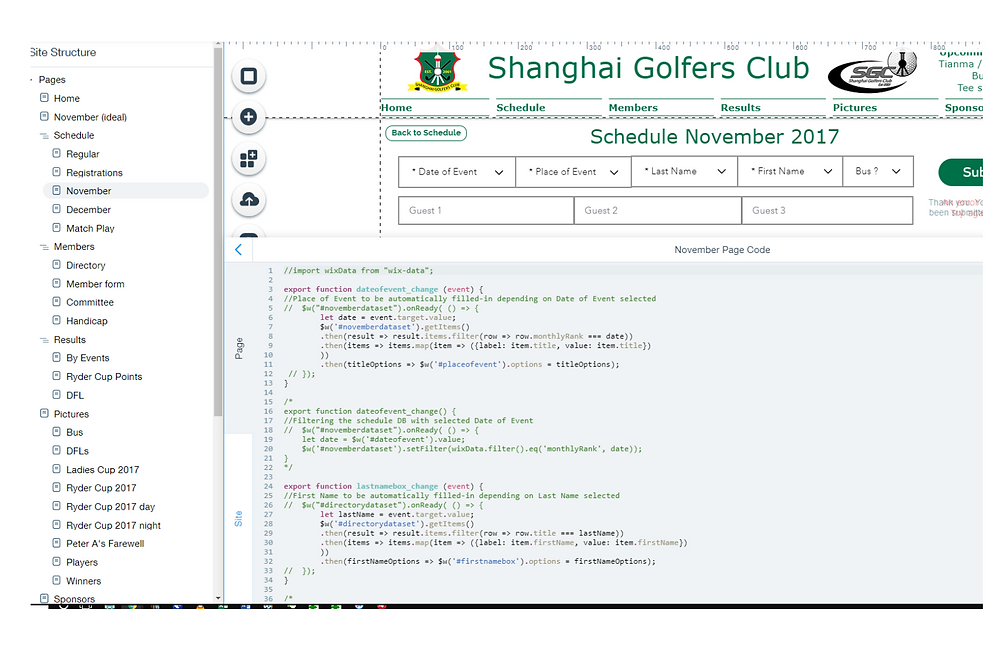Click the Shanghai Golfers Club crest logo
1000x647 pixels.
click(438, 70)
